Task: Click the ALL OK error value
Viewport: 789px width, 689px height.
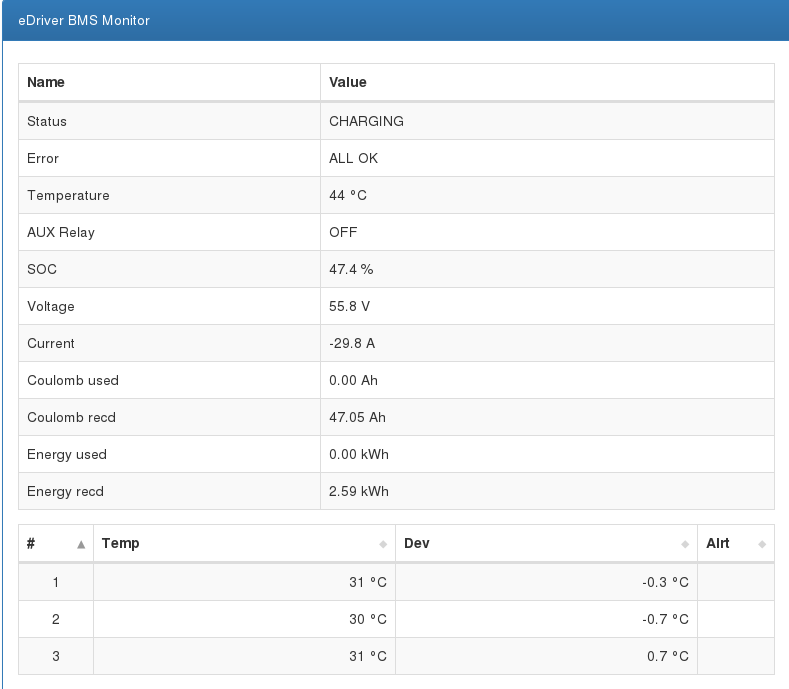Action: point(353,158)
